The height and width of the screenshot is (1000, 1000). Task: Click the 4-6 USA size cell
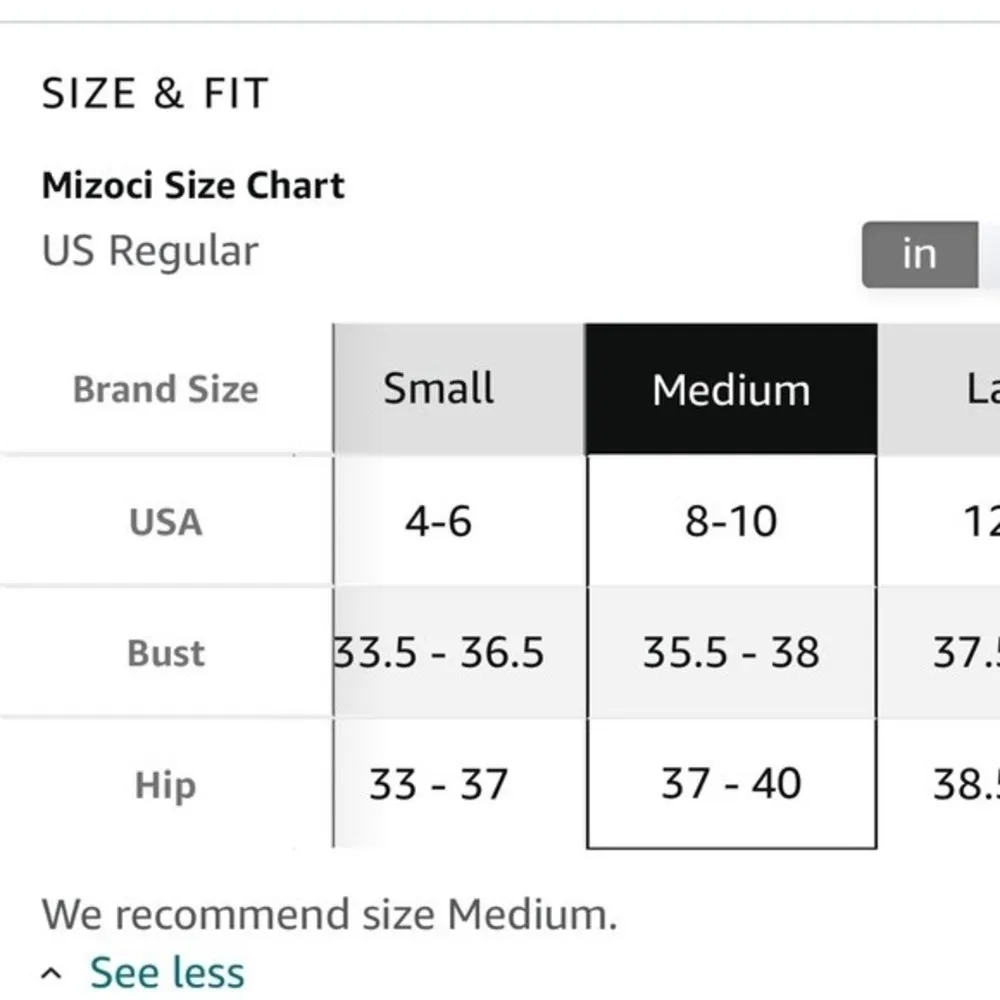click(x=438, y=522)
